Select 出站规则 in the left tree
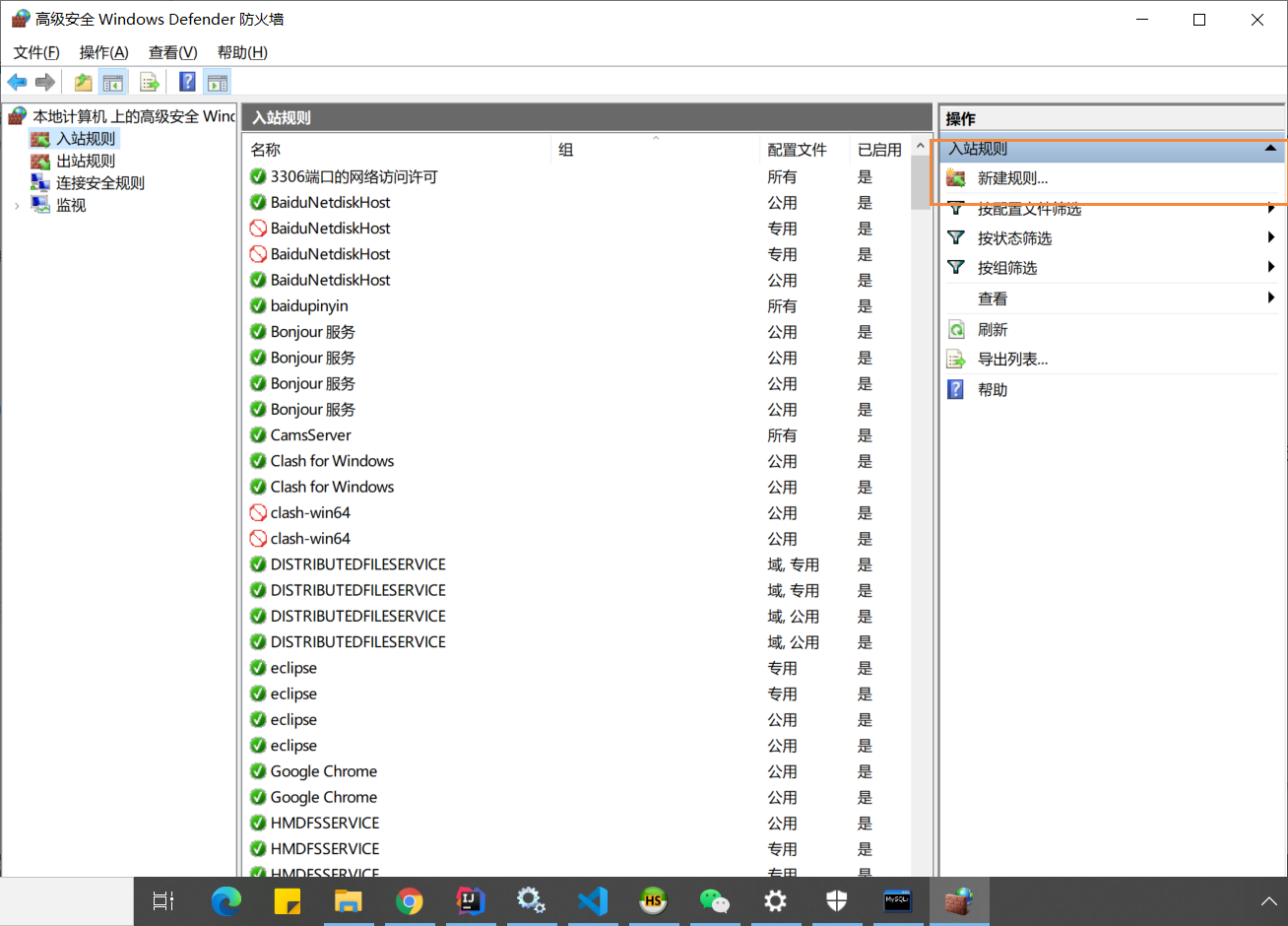1288x926 pixels. (86, 161)
